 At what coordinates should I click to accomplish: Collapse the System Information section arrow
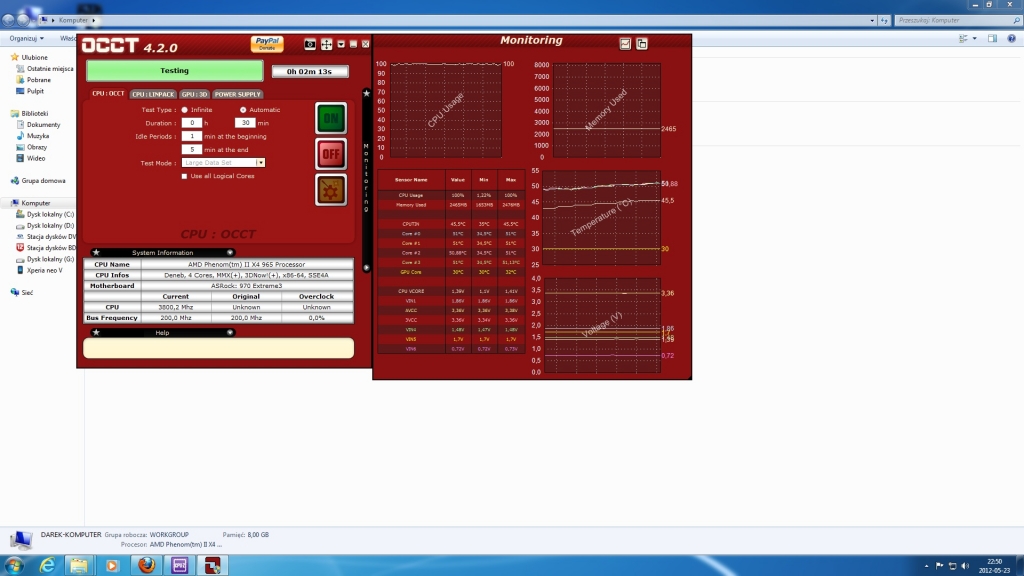point(230,252)
